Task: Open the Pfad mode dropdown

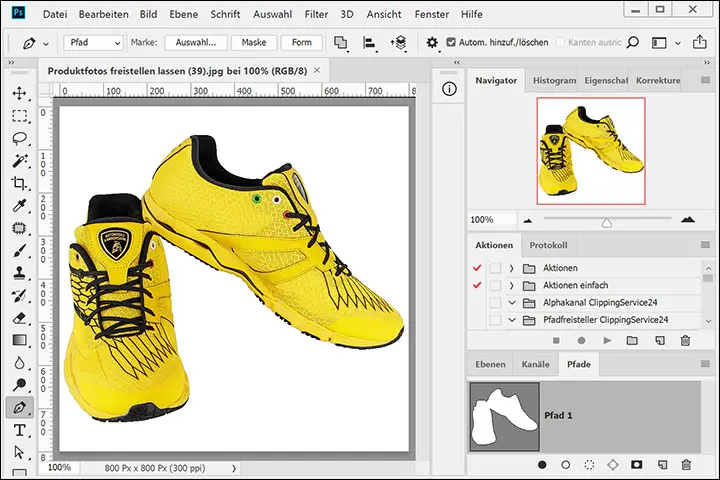Action: pyautogui.click(x=93, y=43)
